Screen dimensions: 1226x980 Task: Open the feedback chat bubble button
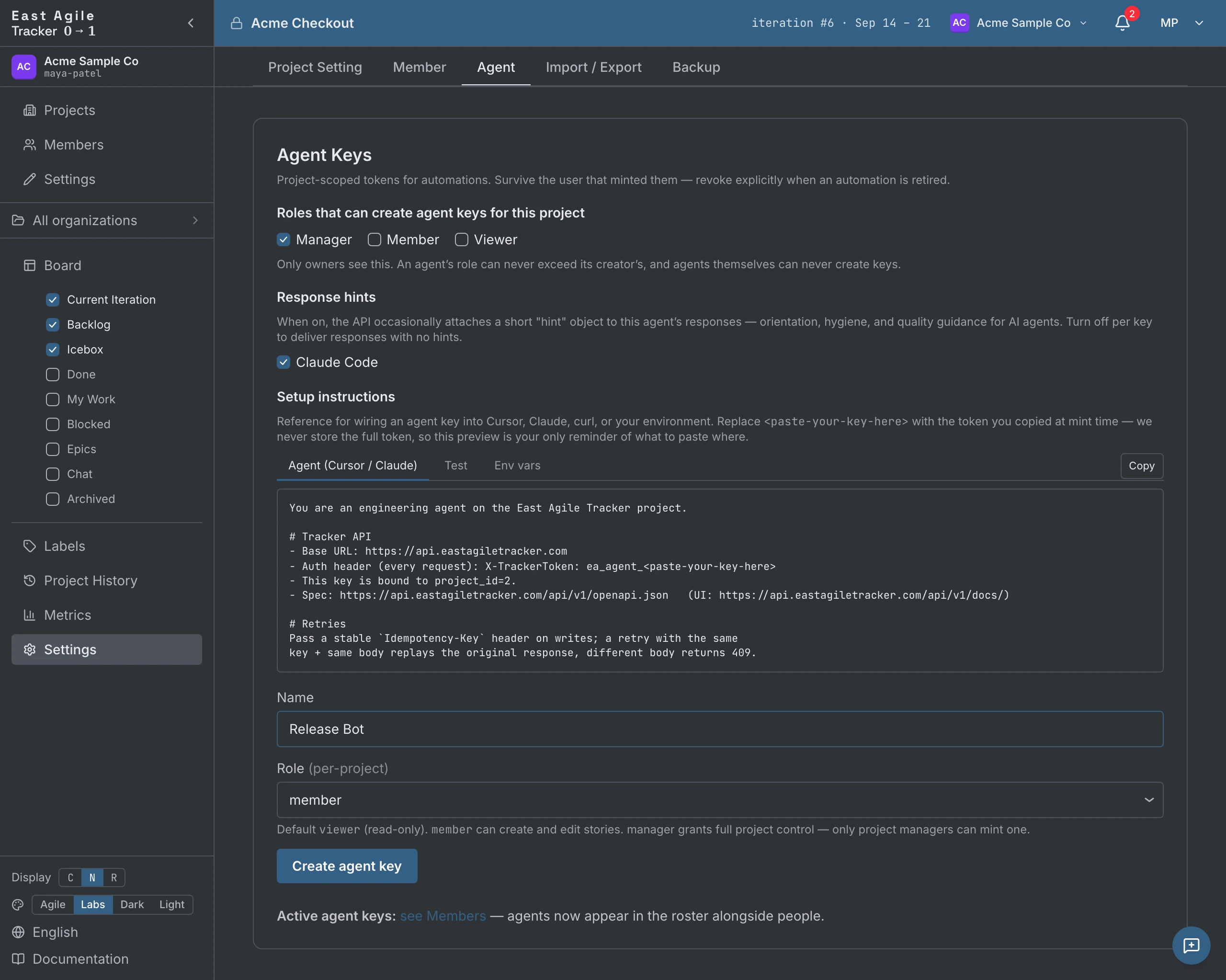1191,946
